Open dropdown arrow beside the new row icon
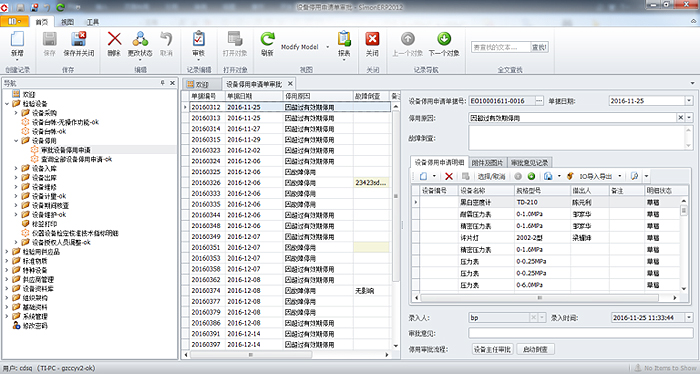 434,176
